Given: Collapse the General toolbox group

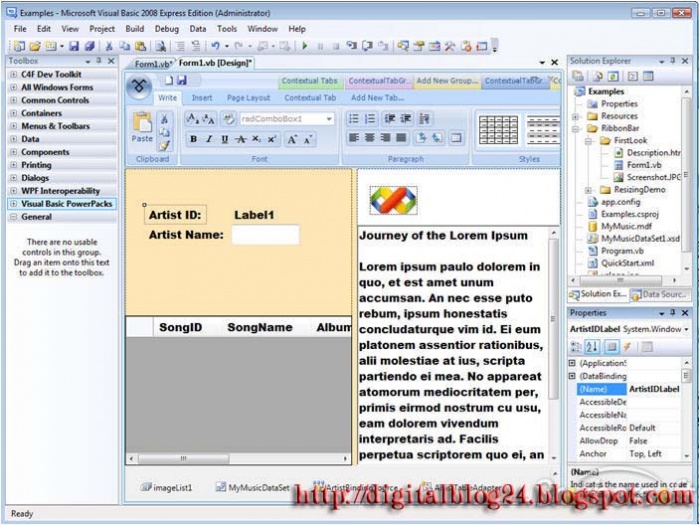Looking at the screenshot, I should [13, 217].
